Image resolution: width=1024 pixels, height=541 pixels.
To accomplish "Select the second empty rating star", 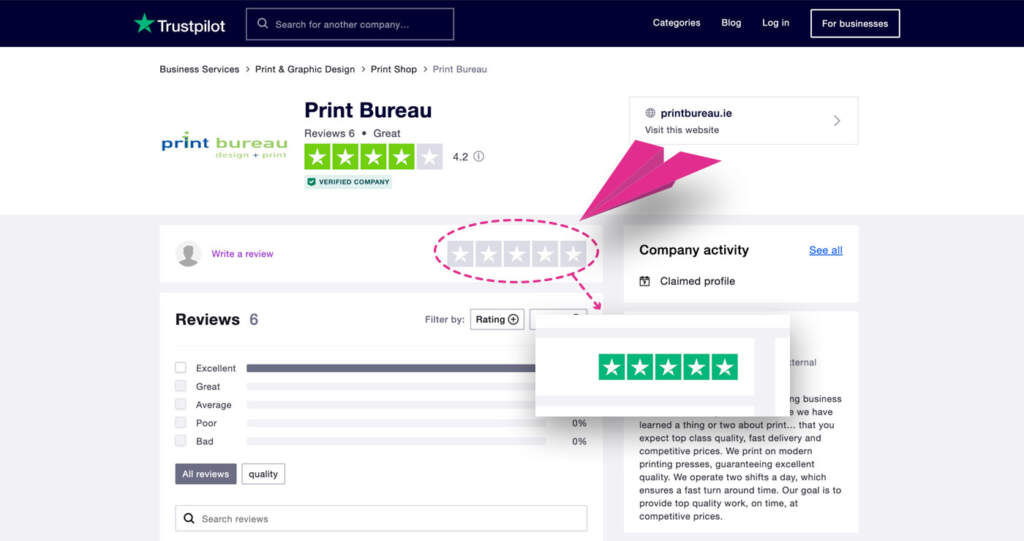I will pos(488,254).
